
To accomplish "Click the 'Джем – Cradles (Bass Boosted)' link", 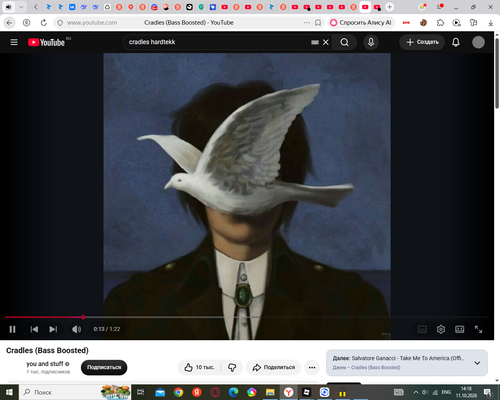I will click(367, 367).
